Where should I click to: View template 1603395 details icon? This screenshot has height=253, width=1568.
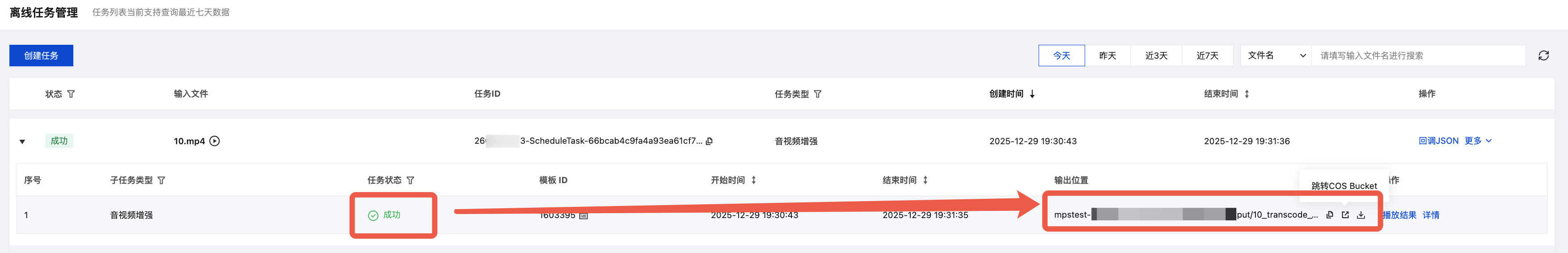tap(583, 215)
